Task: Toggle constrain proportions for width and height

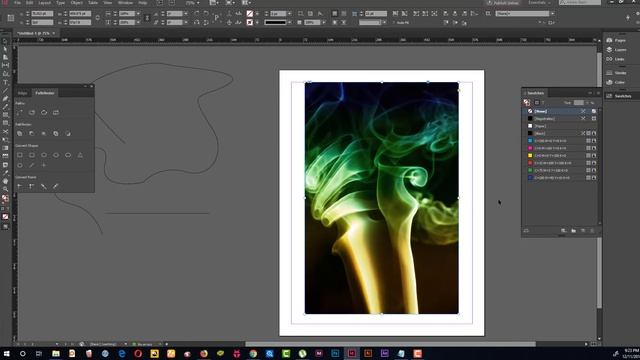Action: (98, 18)
